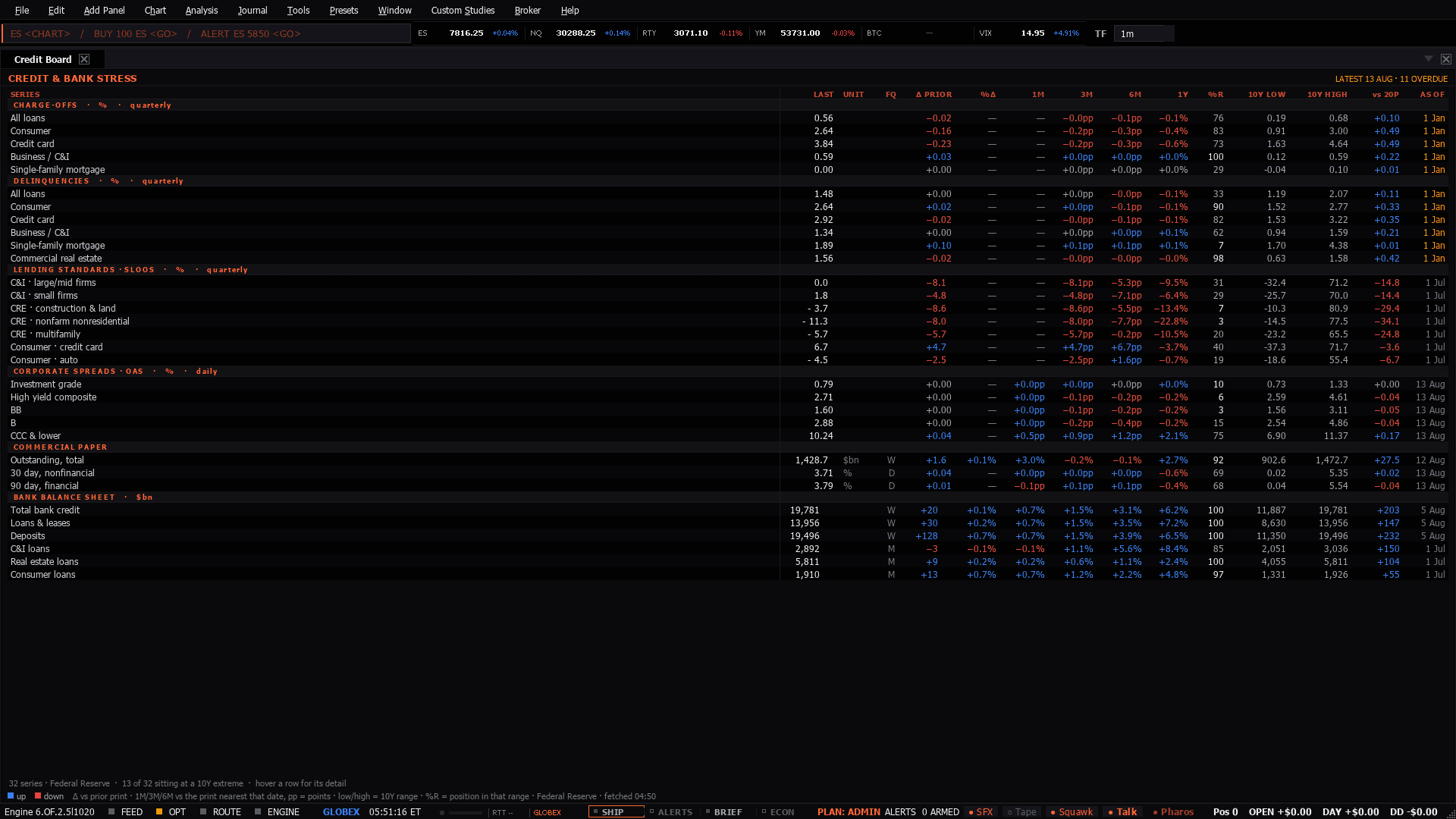The width and height of the screenshot is (1456, 819).
Task: Click the CHARGE-OFFS section header
Action: pos(728,105)
